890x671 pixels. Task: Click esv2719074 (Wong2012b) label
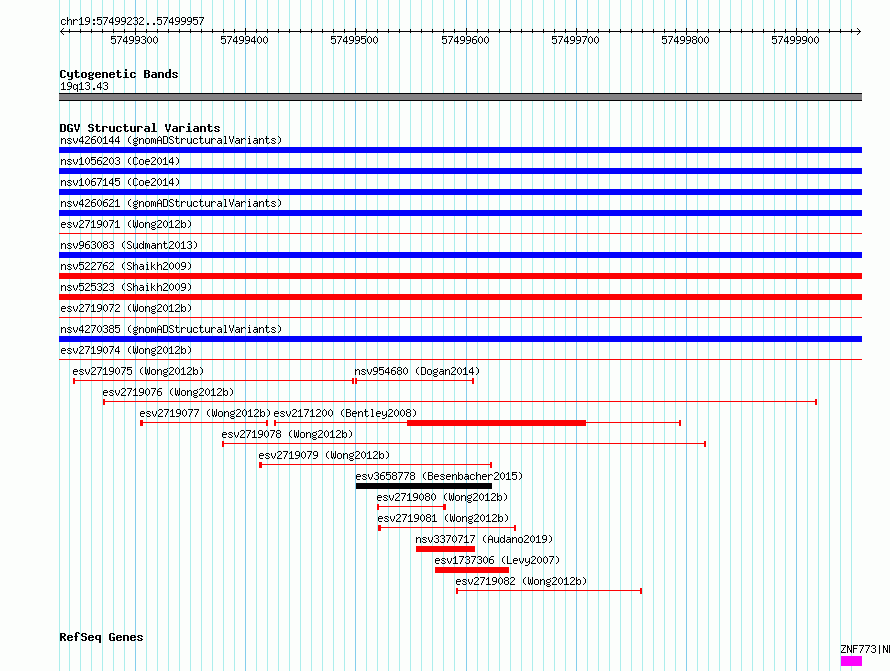pyautogui.click(x=126, y=350)
